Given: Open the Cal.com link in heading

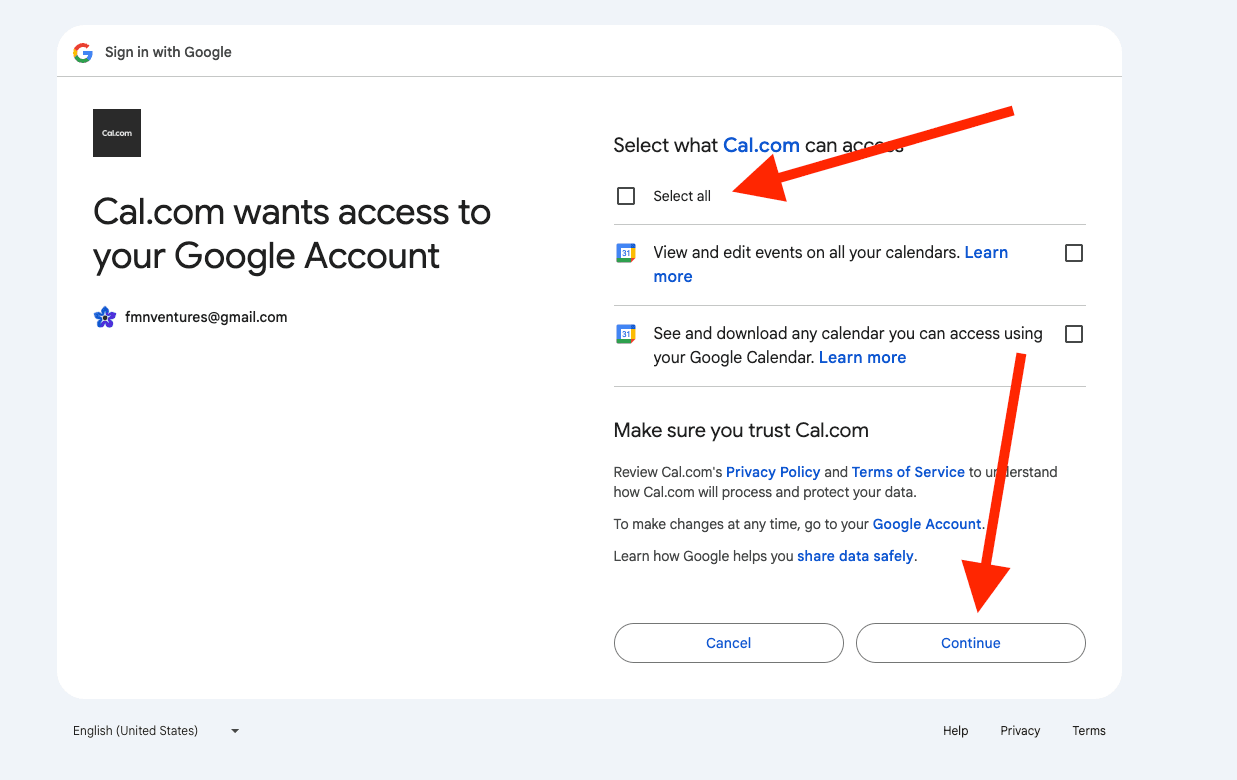Looking at the screenshot, I should point(761,145).
